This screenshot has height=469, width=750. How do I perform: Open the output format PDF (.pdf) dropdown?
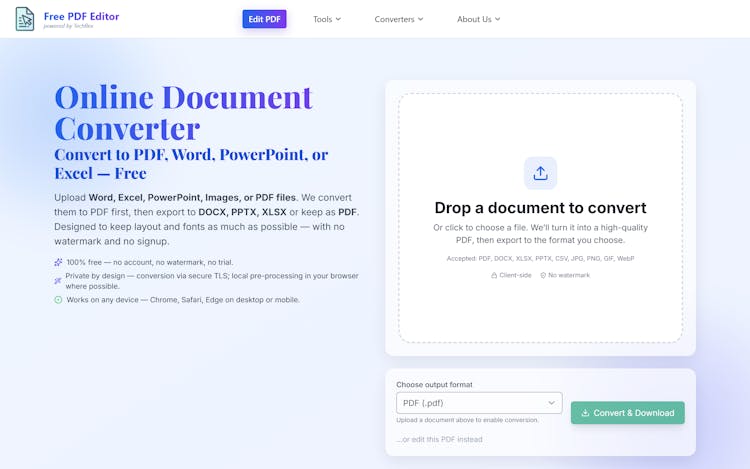479,403
